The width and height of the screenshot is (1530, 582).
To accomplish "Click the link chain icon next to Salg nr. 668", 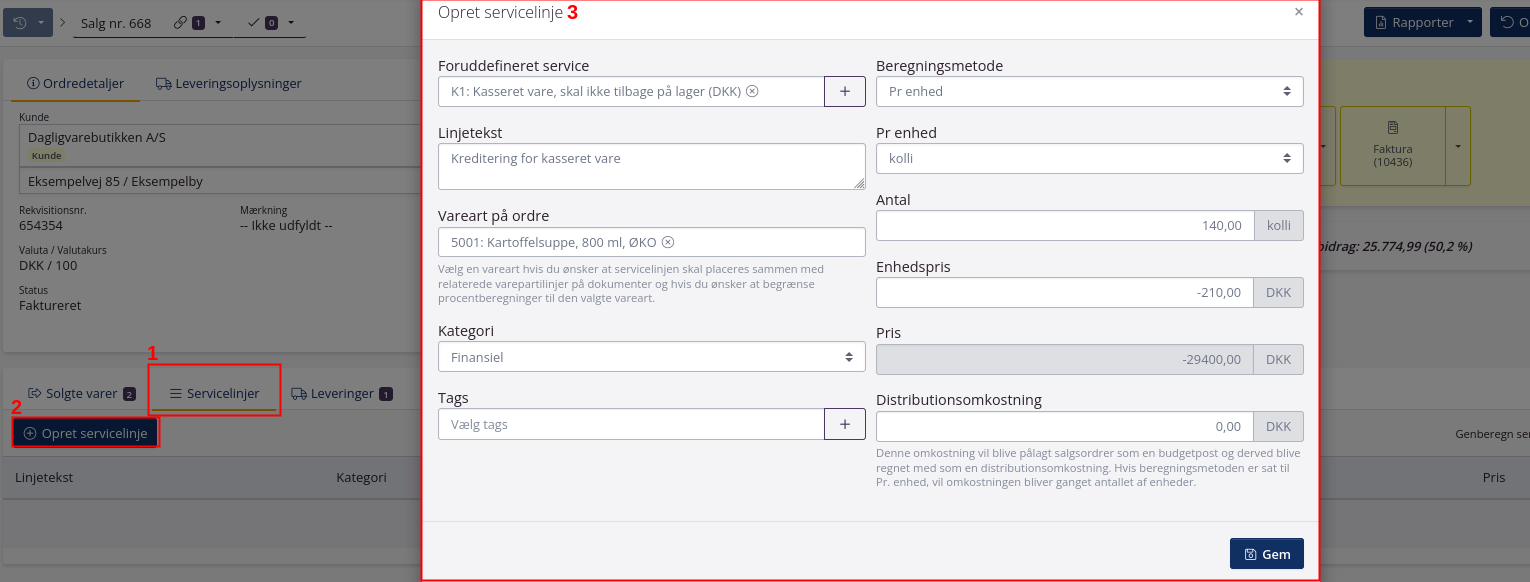I will (180, 22).
